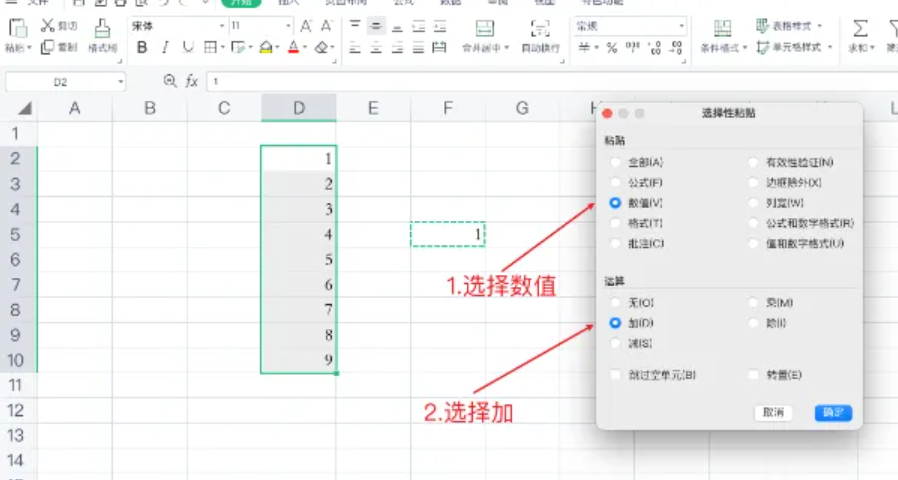Switch to the 开始 (Home) ribbon tab
The width and height of the screenshot is (898, 480).
[240, 3]
